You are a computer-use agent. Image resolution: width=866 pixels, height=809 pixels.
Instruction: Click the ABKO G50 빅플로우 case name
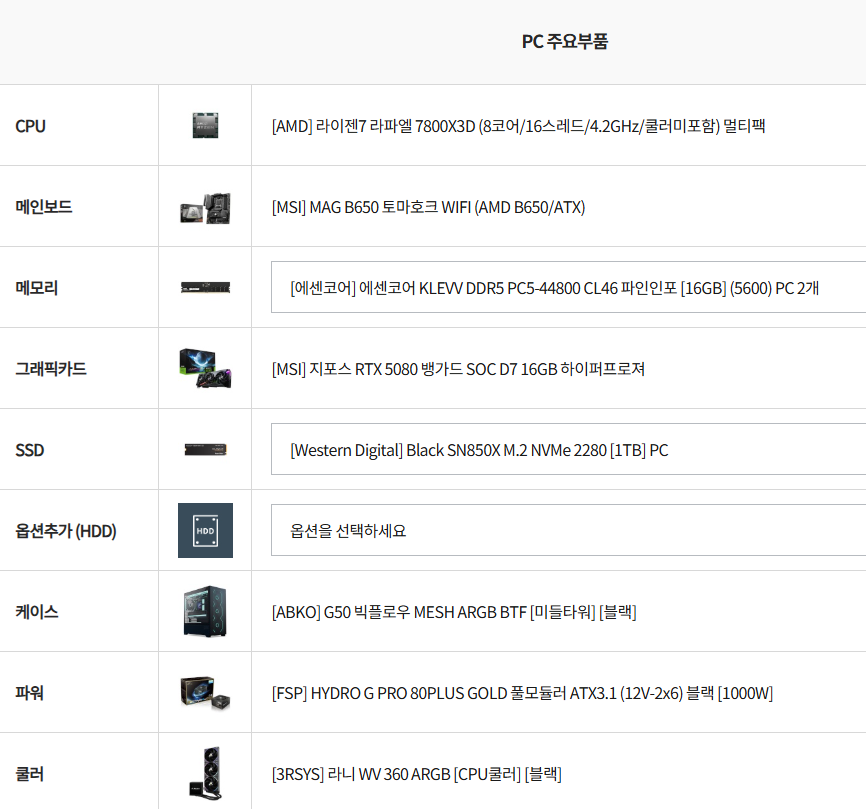[454, 612]
